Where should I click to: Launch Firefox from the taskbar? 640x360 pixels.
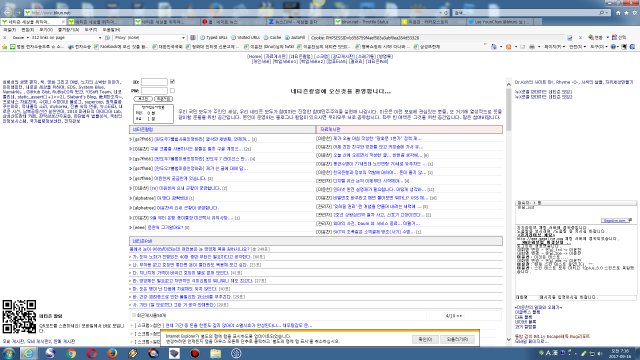(112, 353)
